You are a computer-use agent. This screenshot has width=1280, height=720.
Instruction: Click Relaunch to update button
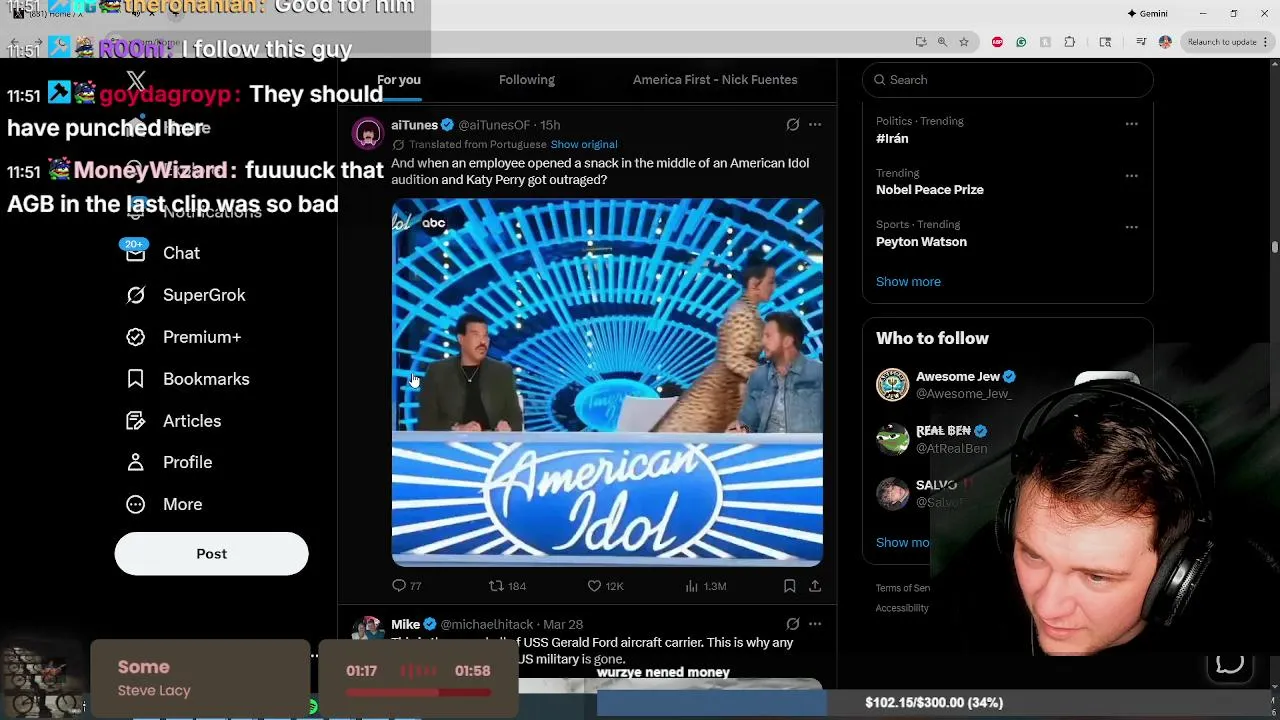point(1222,42)
